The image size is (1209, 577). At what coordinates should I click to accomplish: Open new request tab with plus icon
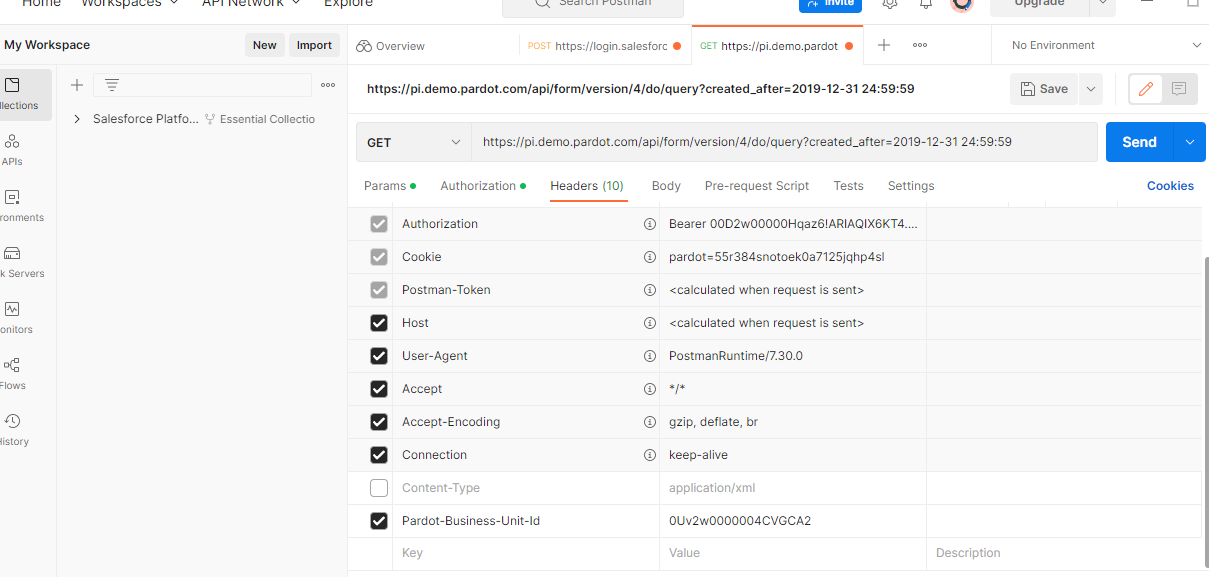tap(884, 45)
